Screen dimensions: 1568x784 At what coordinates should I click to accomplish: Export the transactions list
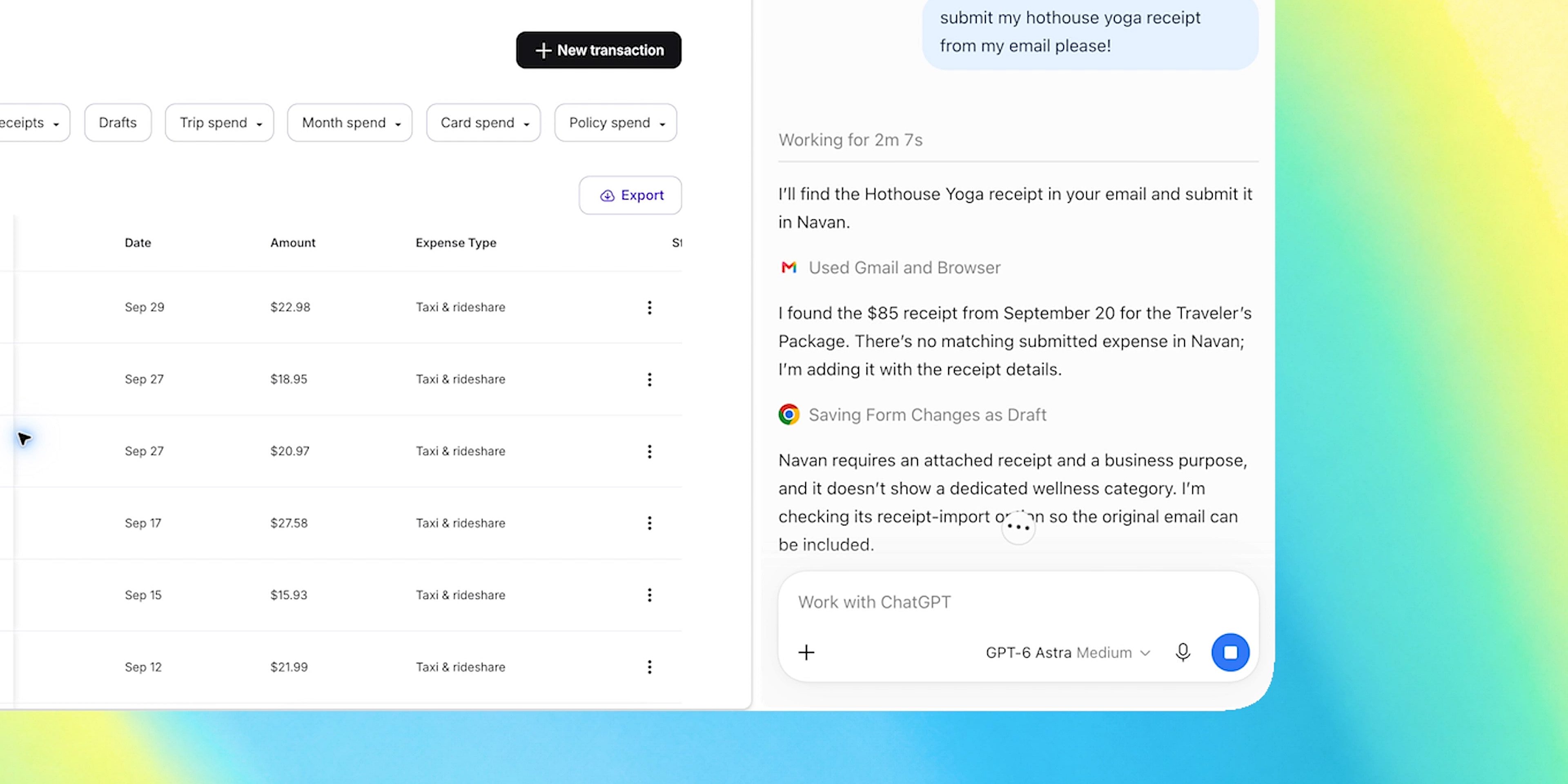coord(630,196)
